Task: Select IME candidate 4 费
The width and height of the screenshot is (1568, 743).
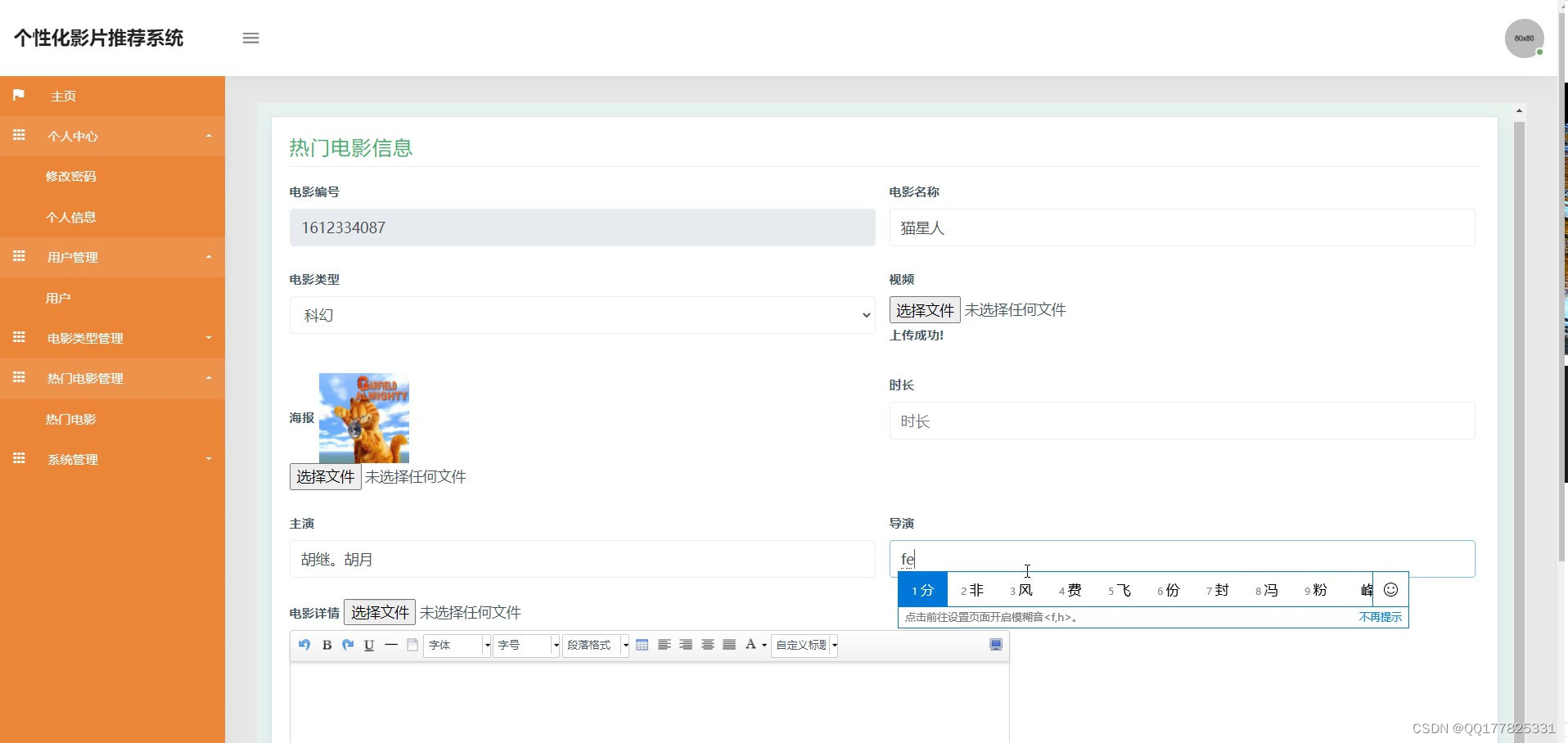Action: 1070,590
